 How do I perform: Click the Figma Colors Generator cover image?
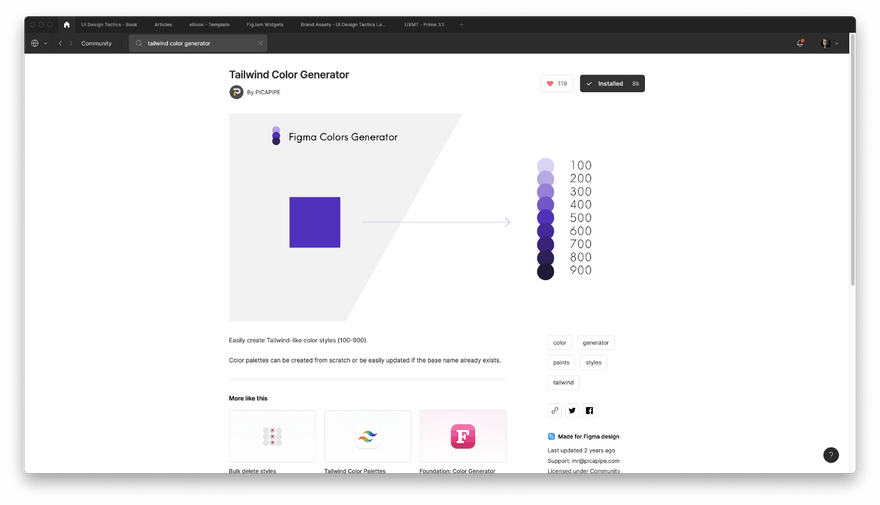pyautogui.click(x=436, y=217)
